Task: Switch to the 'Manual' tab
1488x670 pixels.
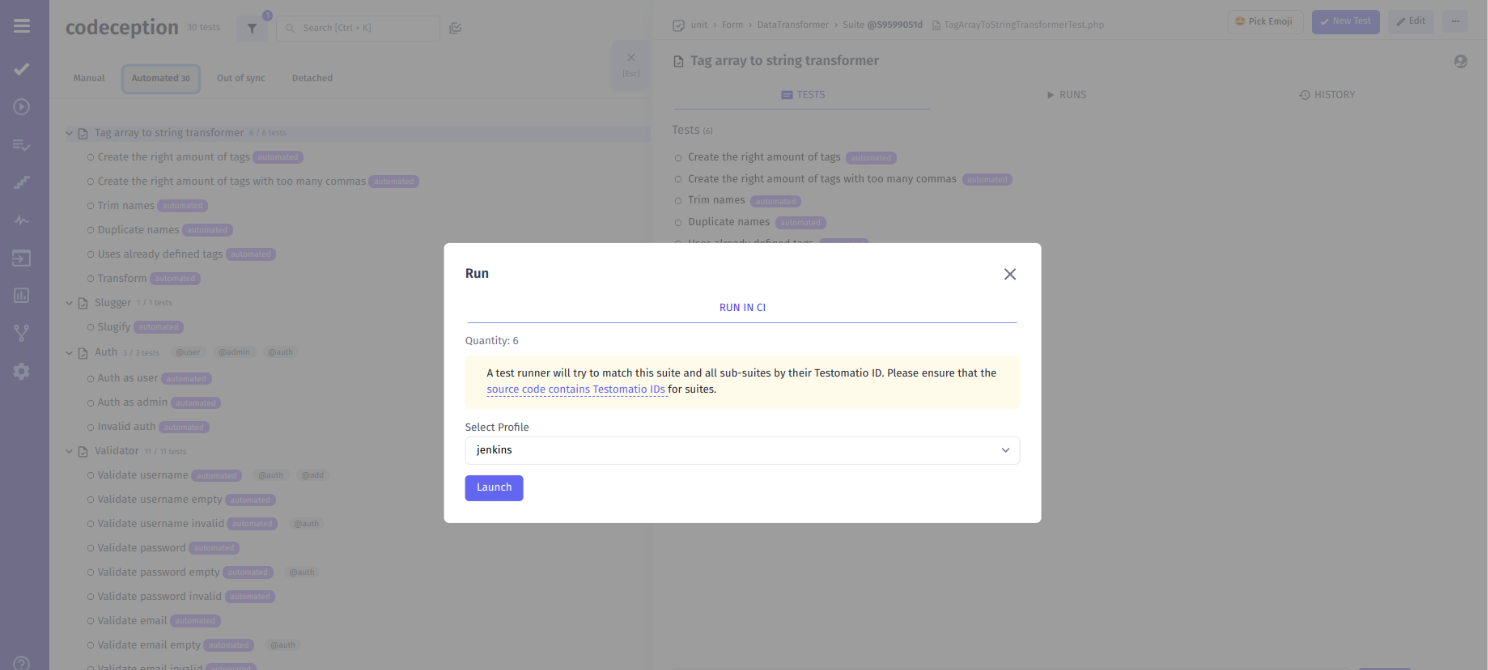Action: coord(89,77)
